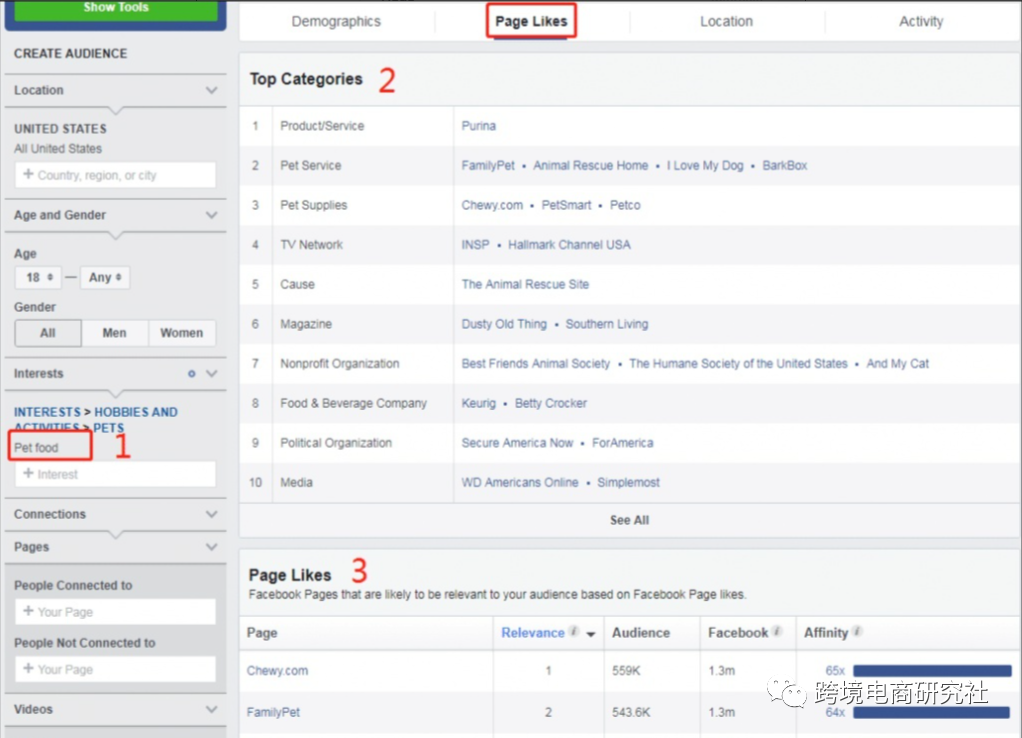Open The Animal Rescue Site link

(x=525, y=284)
